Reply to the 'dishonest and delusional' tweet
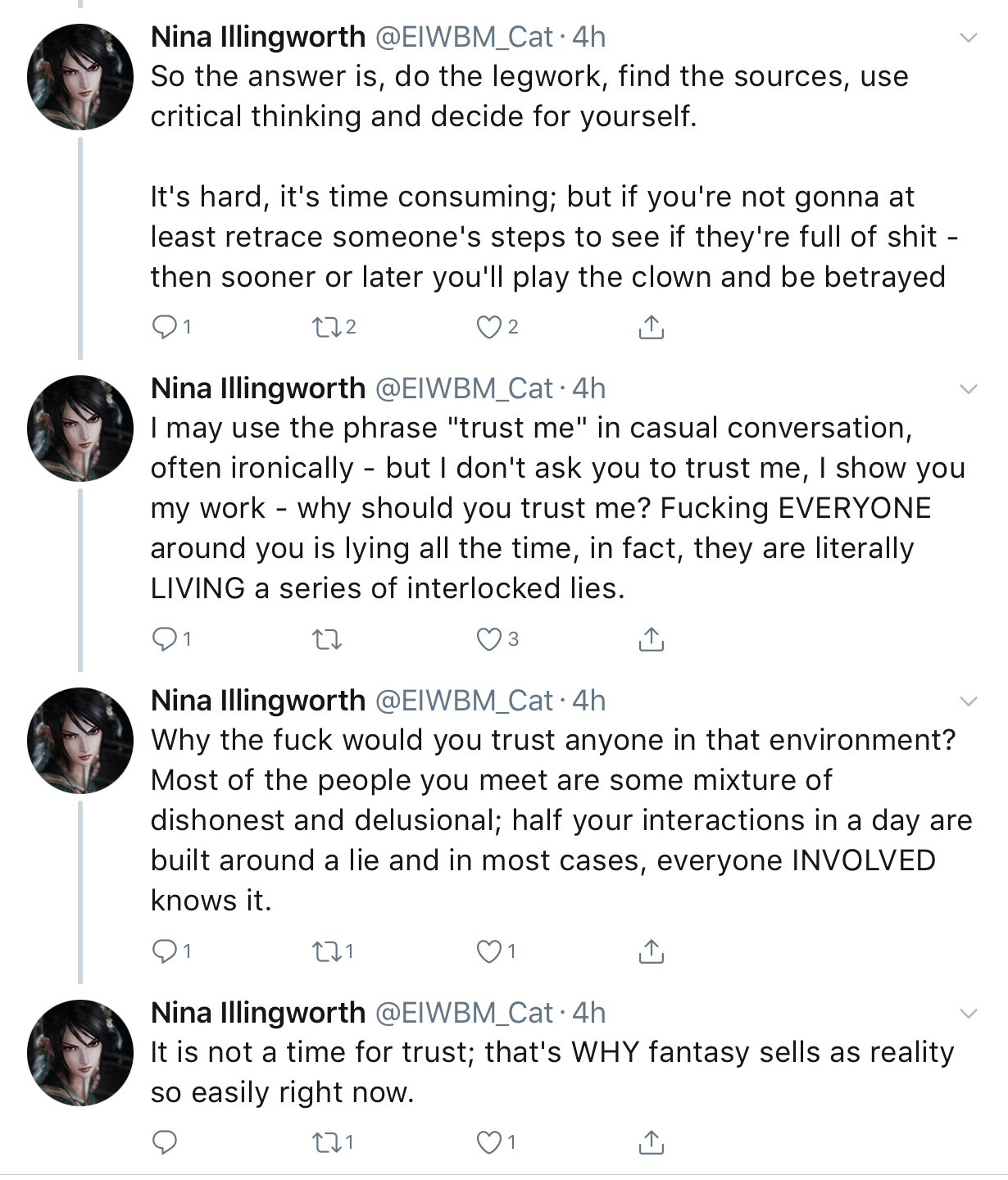1008x1180 pixels. (x=166, y=951)
